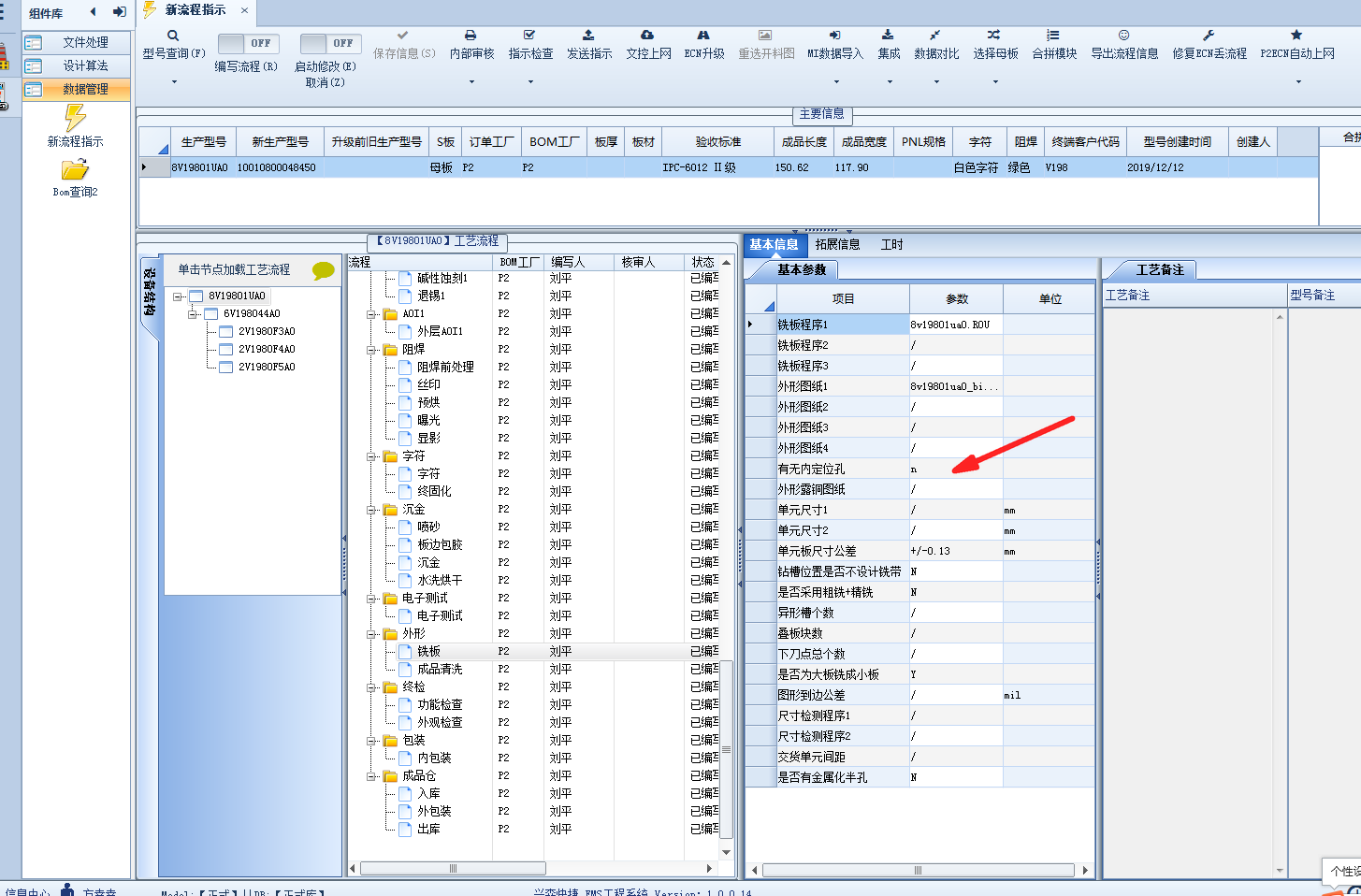Image resolution: width=1361 pixels, height=896 pixels.
Task: Click the 型号查询 search icon
Action: pos(173,36)
